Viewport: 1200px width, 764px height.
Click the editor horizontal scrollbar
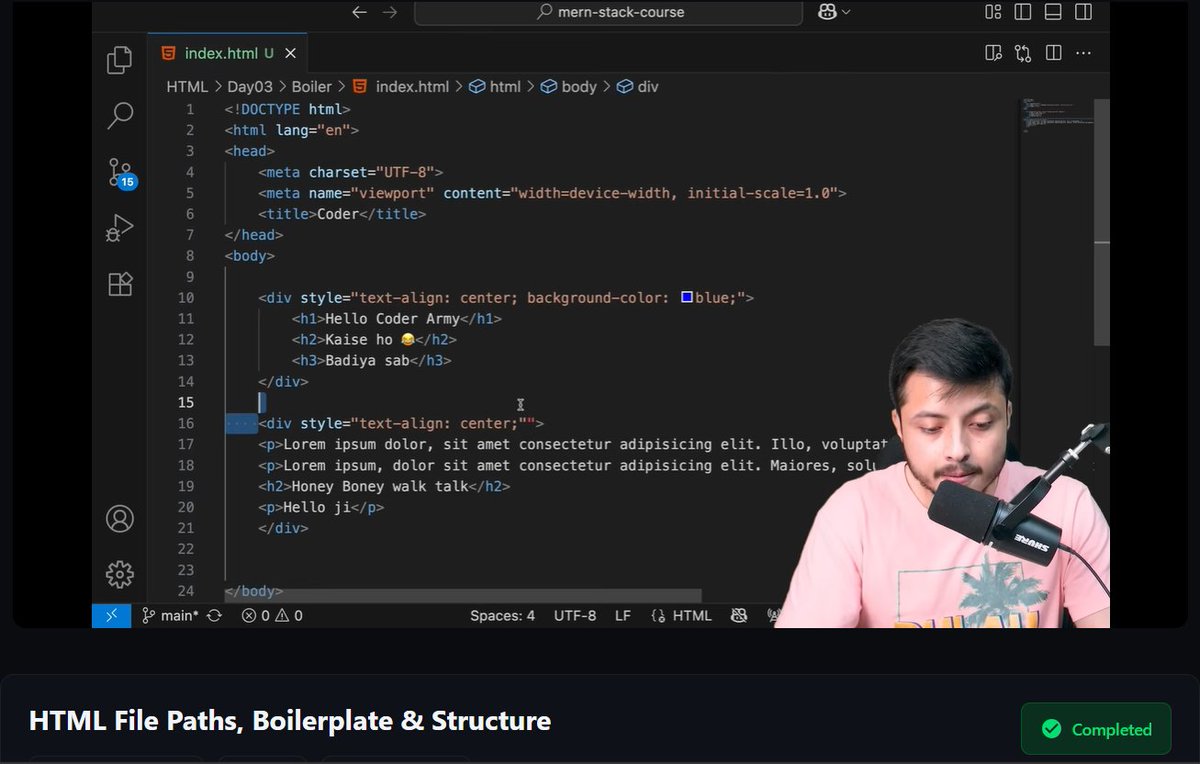(463, 595)
